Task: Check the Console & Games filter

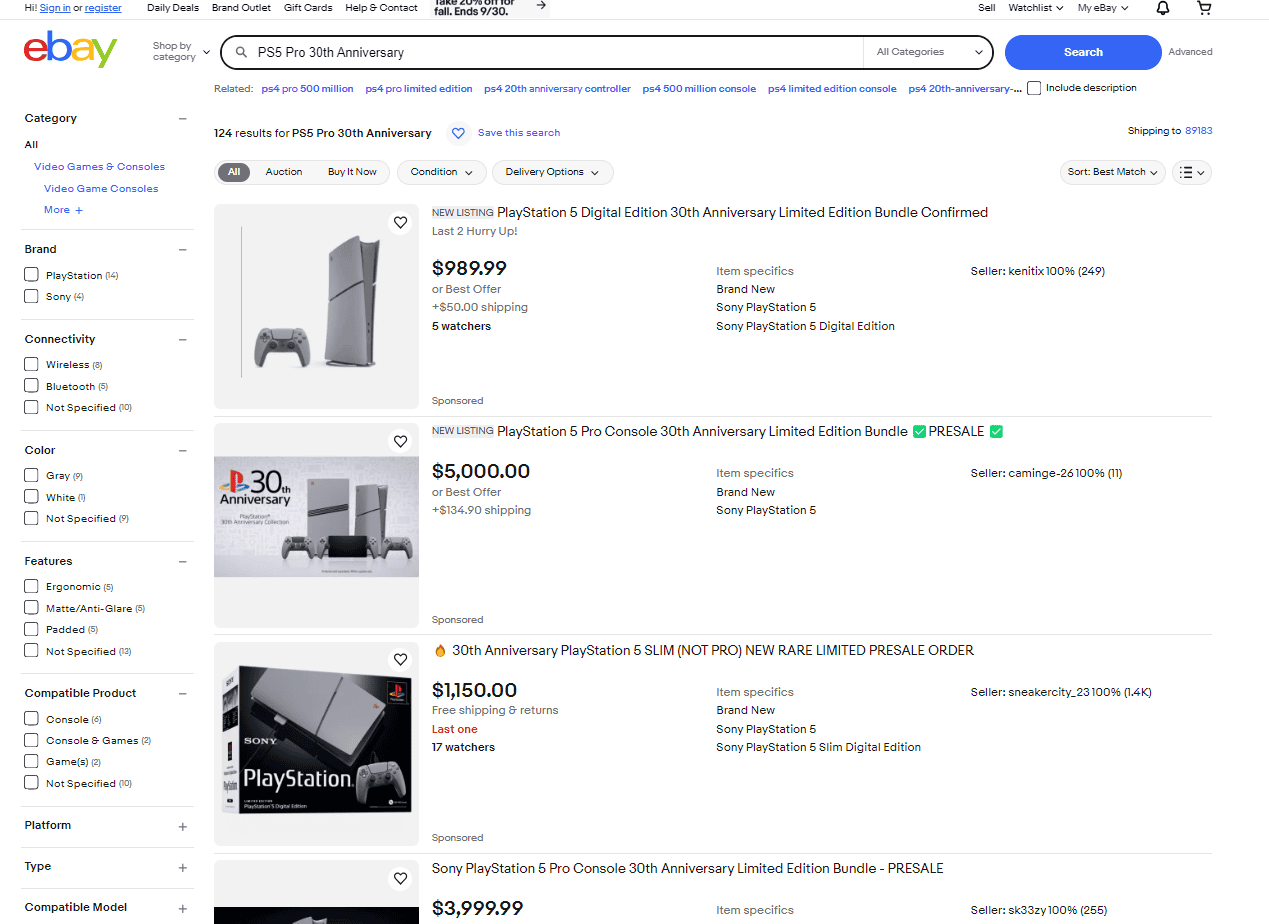Action: (x=32, y=741)
